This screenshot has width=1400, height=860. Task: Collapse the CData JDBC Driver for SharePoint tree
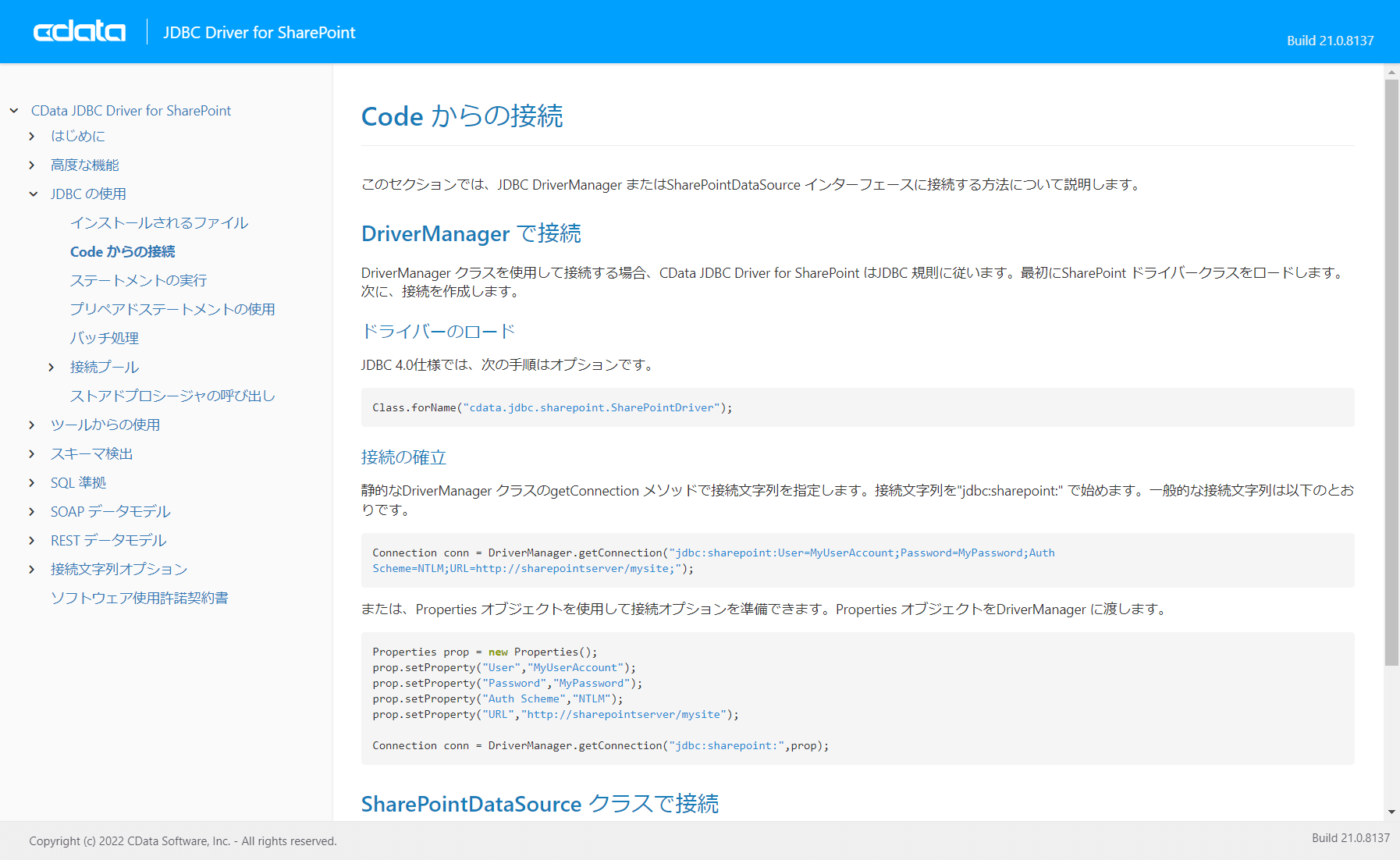[13, 110]
